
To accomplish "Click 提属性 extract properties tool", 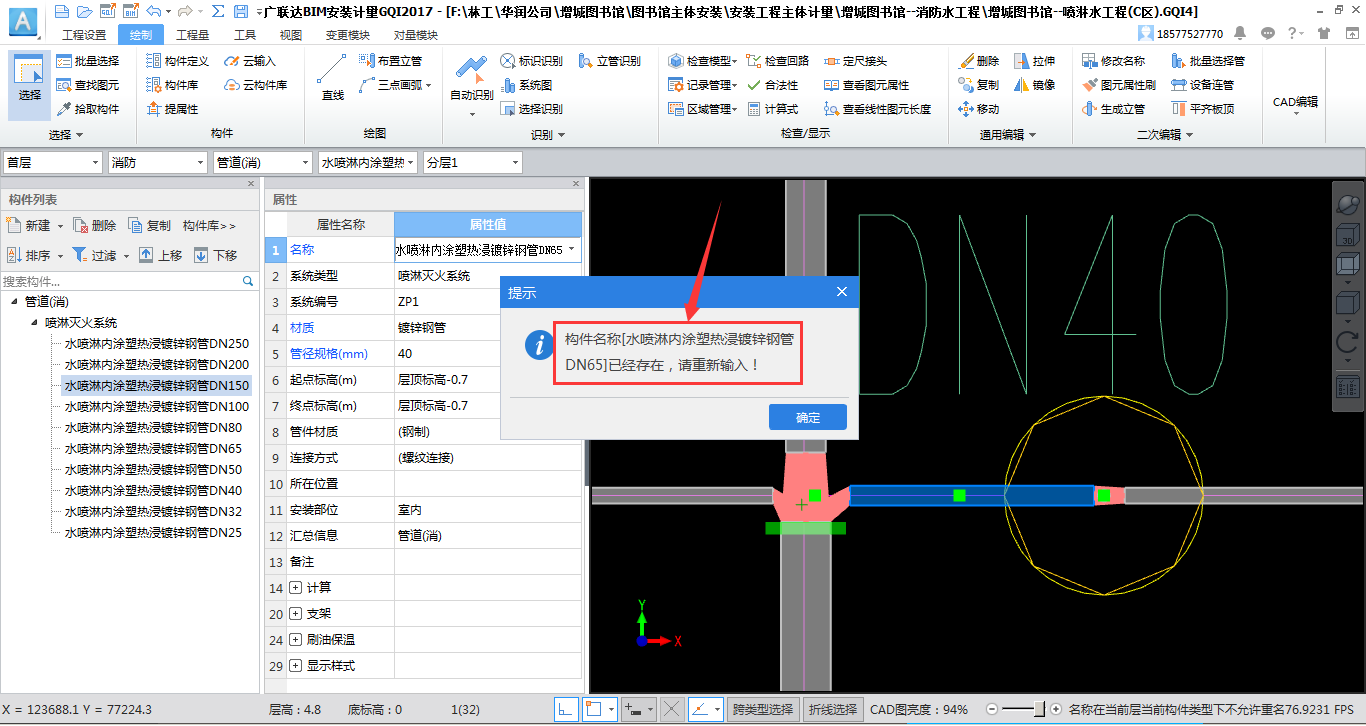I will tap(172, 109).
